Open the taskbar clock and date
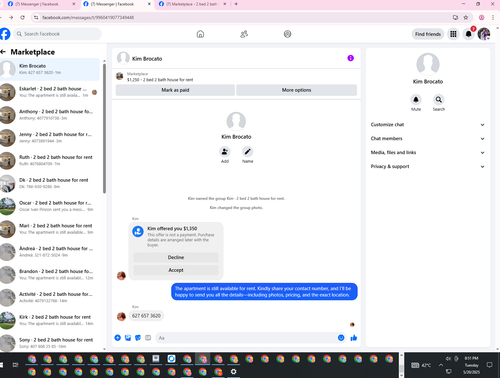 471,365
